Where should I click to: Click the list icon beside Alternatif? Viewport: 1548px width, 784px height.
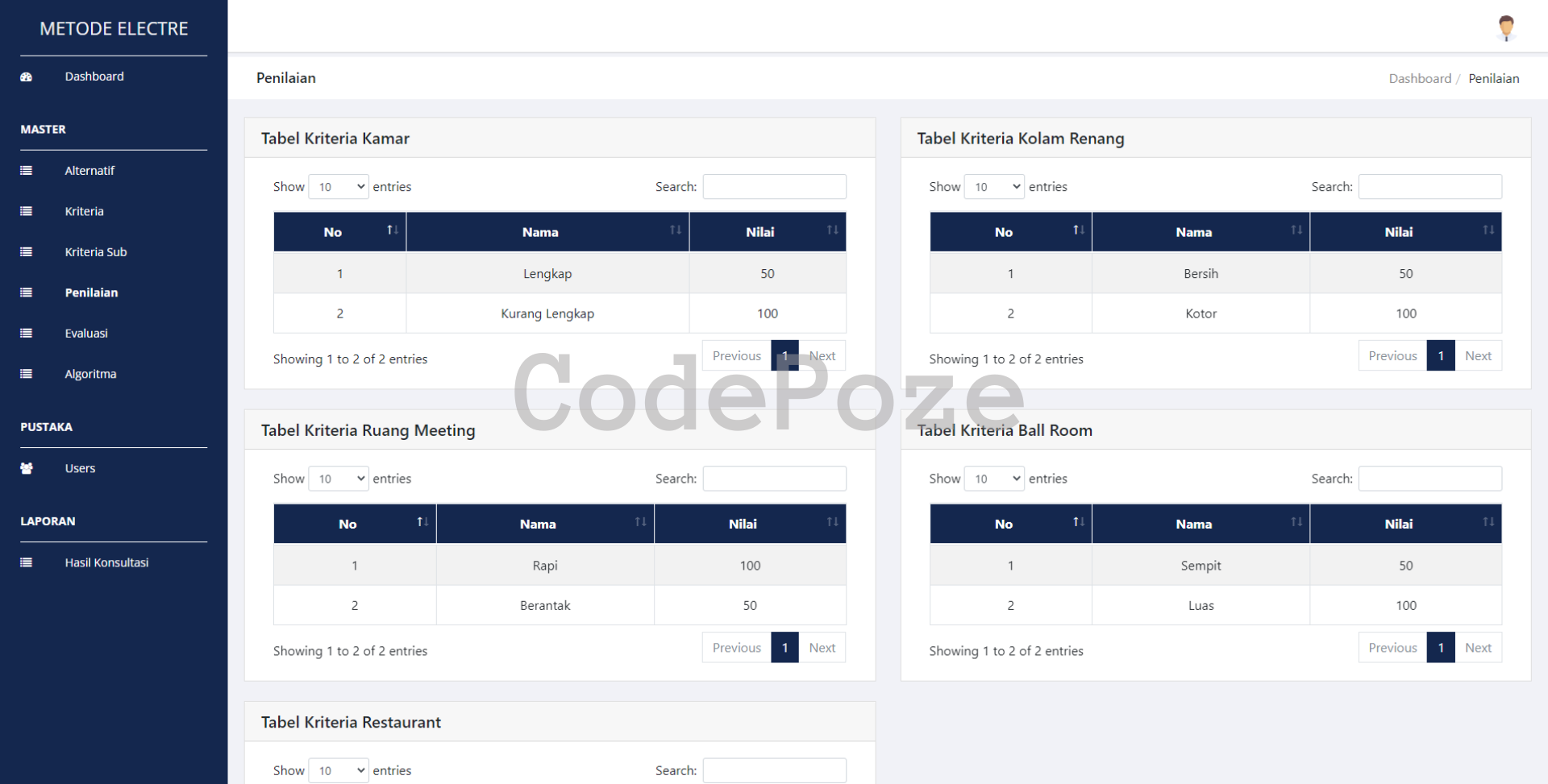tap(26, 171)
